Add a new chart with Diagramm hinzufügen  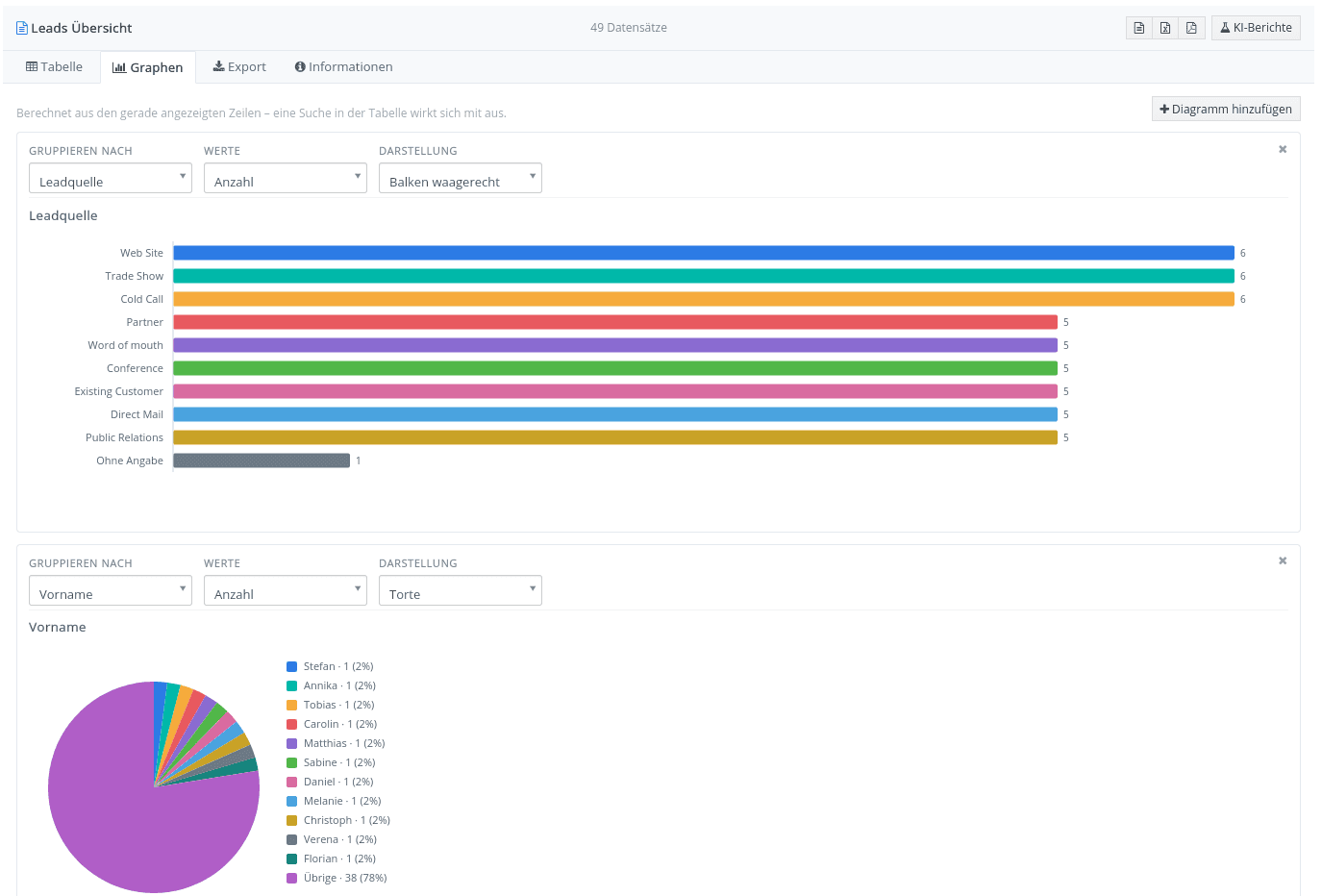click(x=1226, y=109)
